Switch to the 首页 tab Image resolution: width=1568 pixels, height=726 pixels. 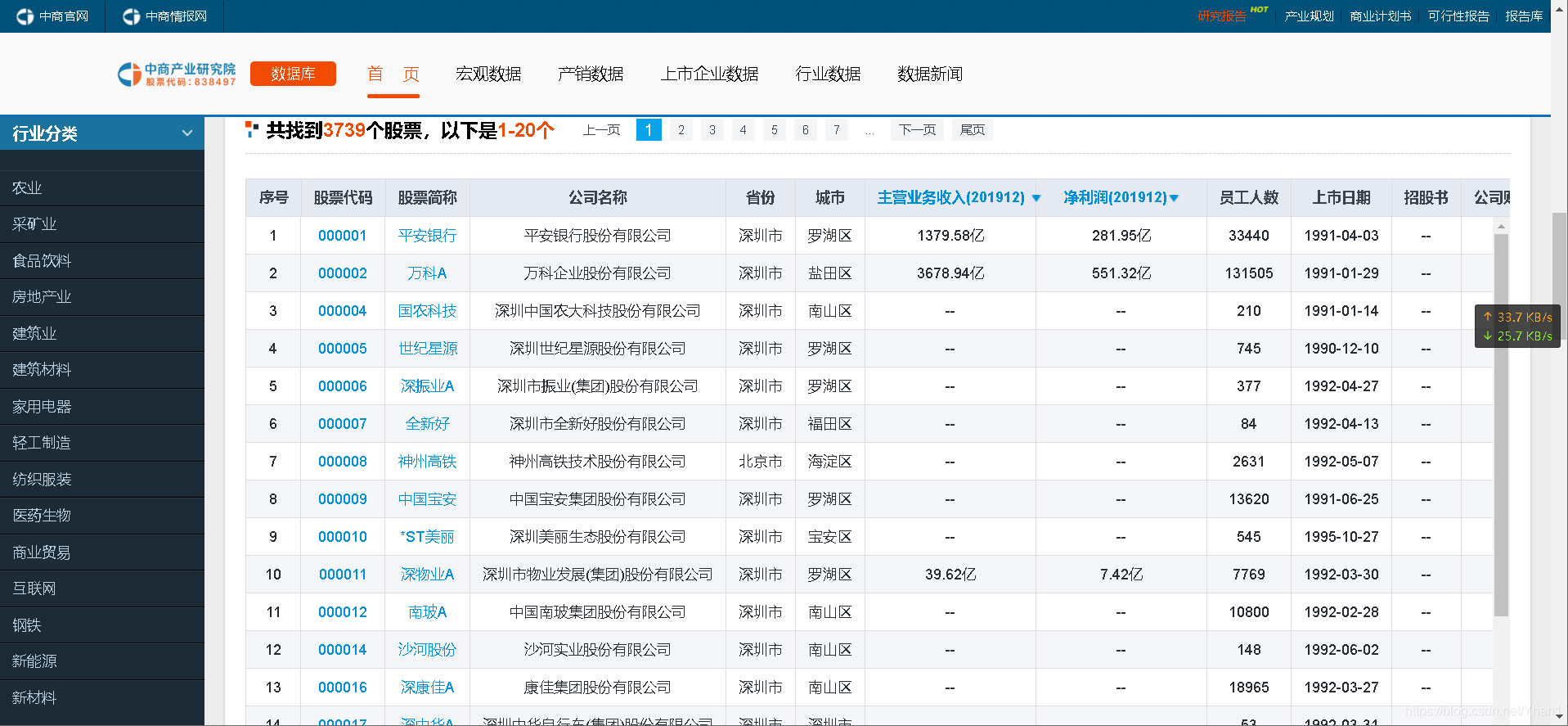click(x=393, y=74)
